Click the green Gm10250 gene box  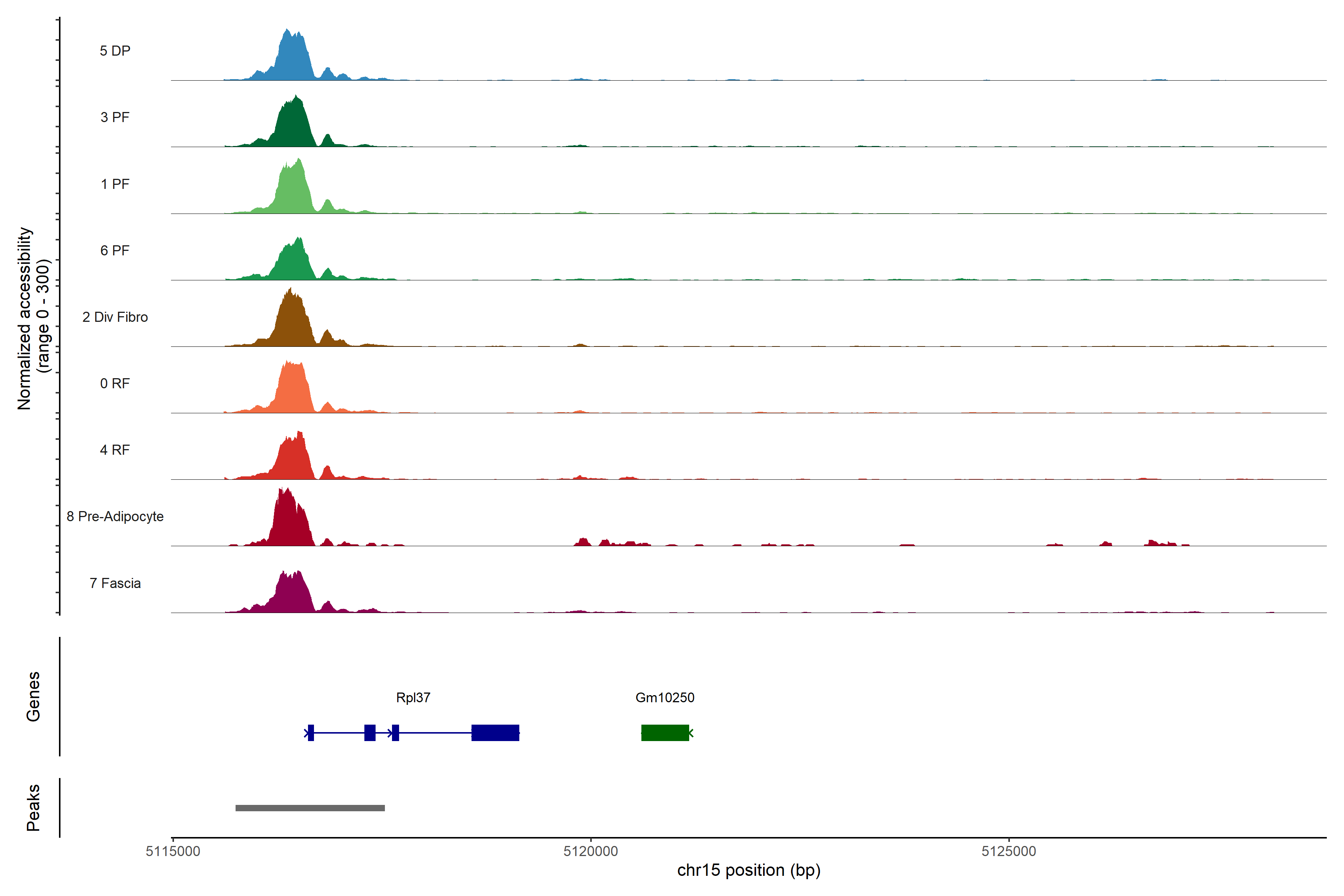(x=665, y=732)
